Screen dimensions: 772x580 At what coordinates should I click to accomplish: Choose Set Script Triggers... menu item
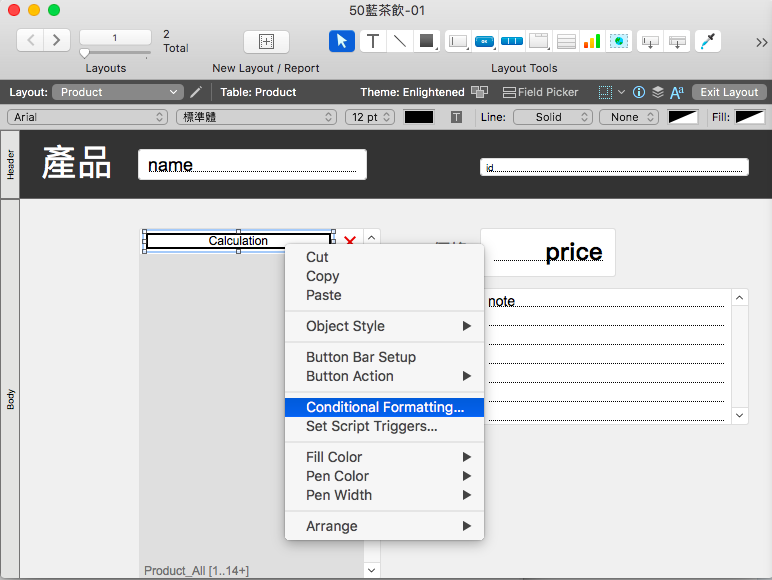384,426
